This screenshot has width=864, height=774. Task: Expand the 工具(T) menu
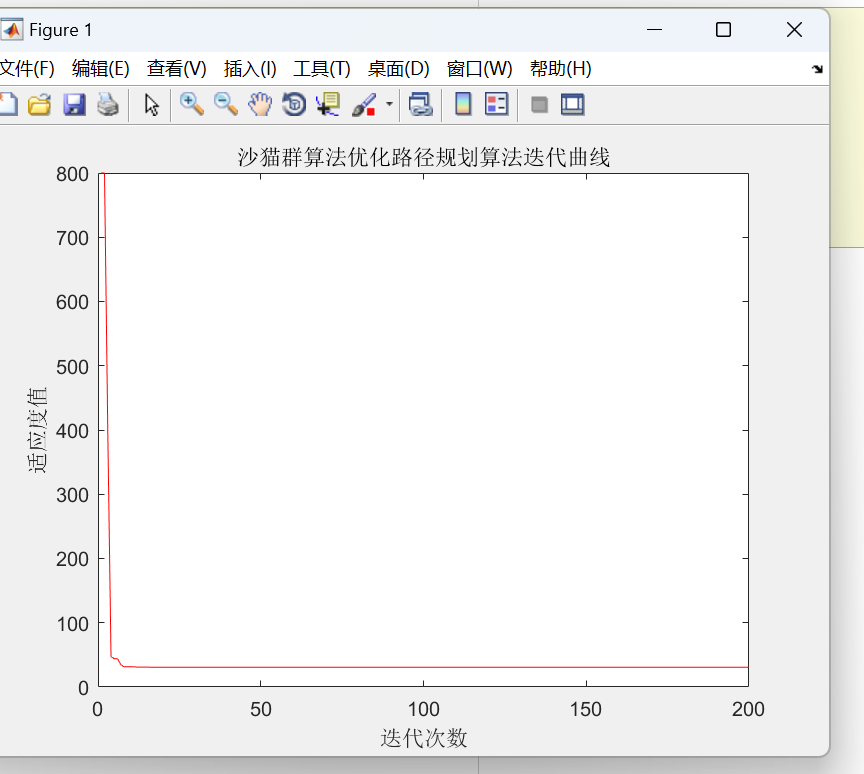[x=321, y=69]
